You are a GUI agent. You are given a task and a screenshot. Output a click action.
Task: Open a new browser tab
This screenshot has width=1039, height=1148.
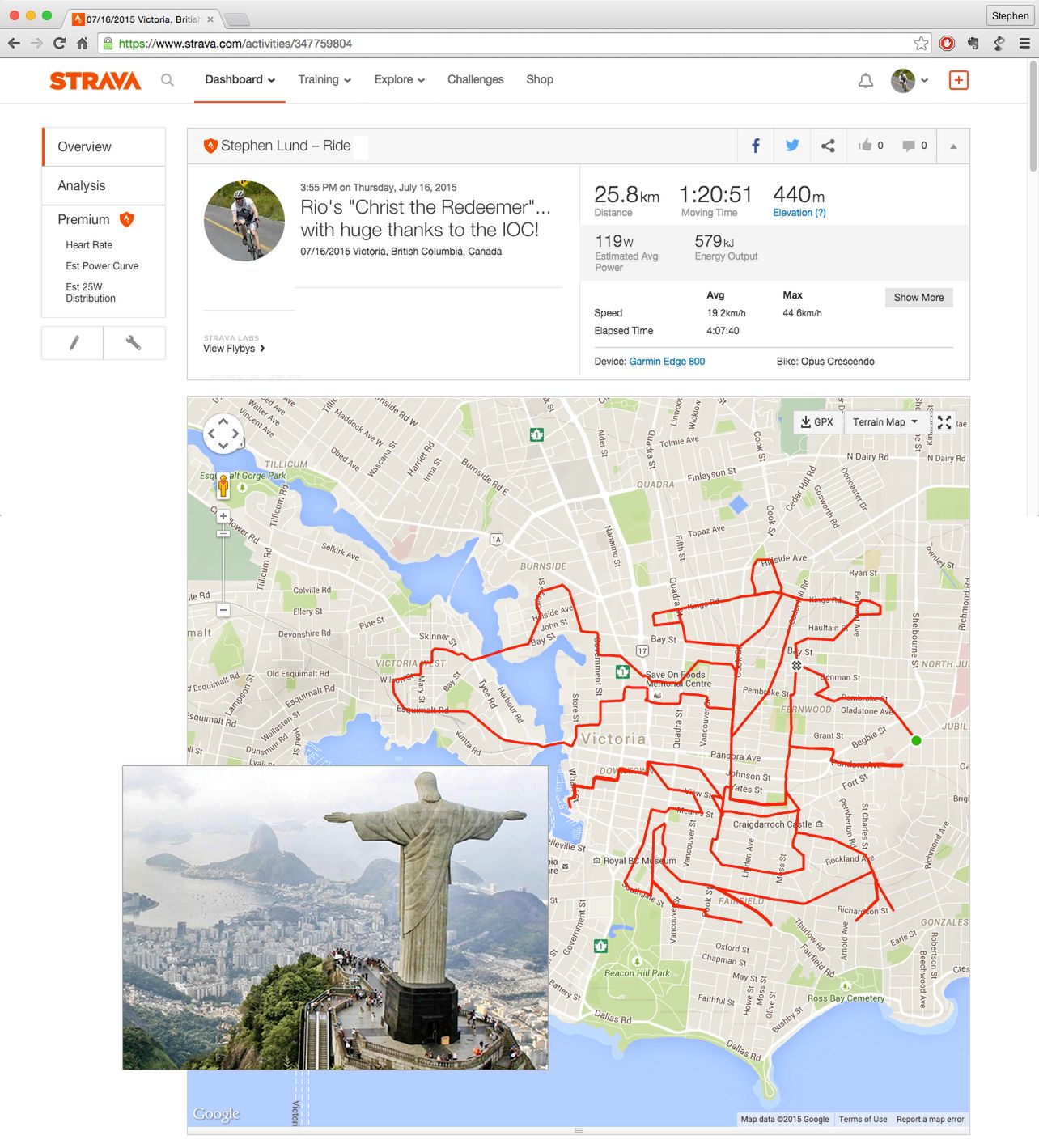pos(236,19)
